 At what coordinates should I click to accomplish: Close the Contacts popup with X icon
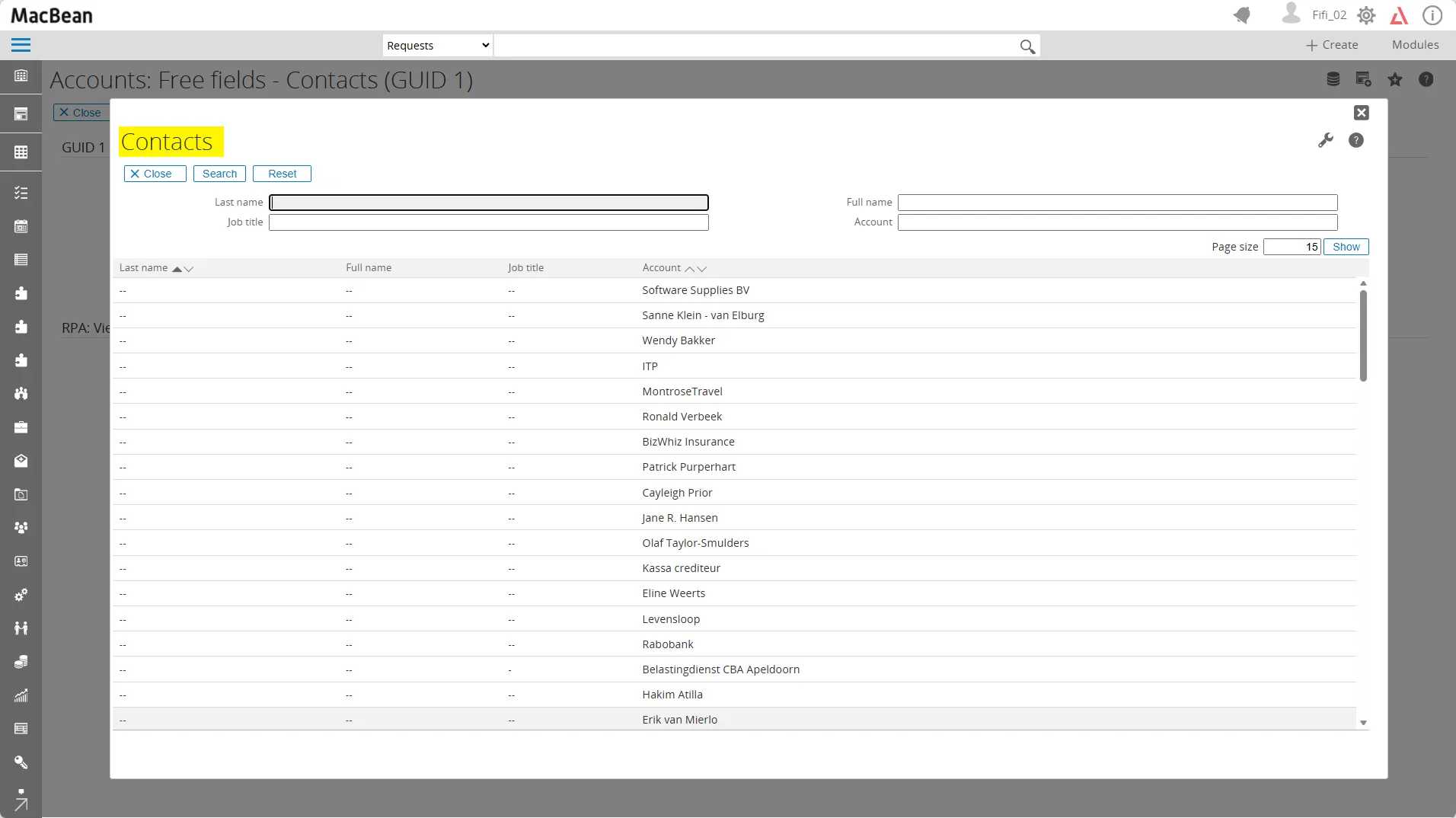(1362, 113)
